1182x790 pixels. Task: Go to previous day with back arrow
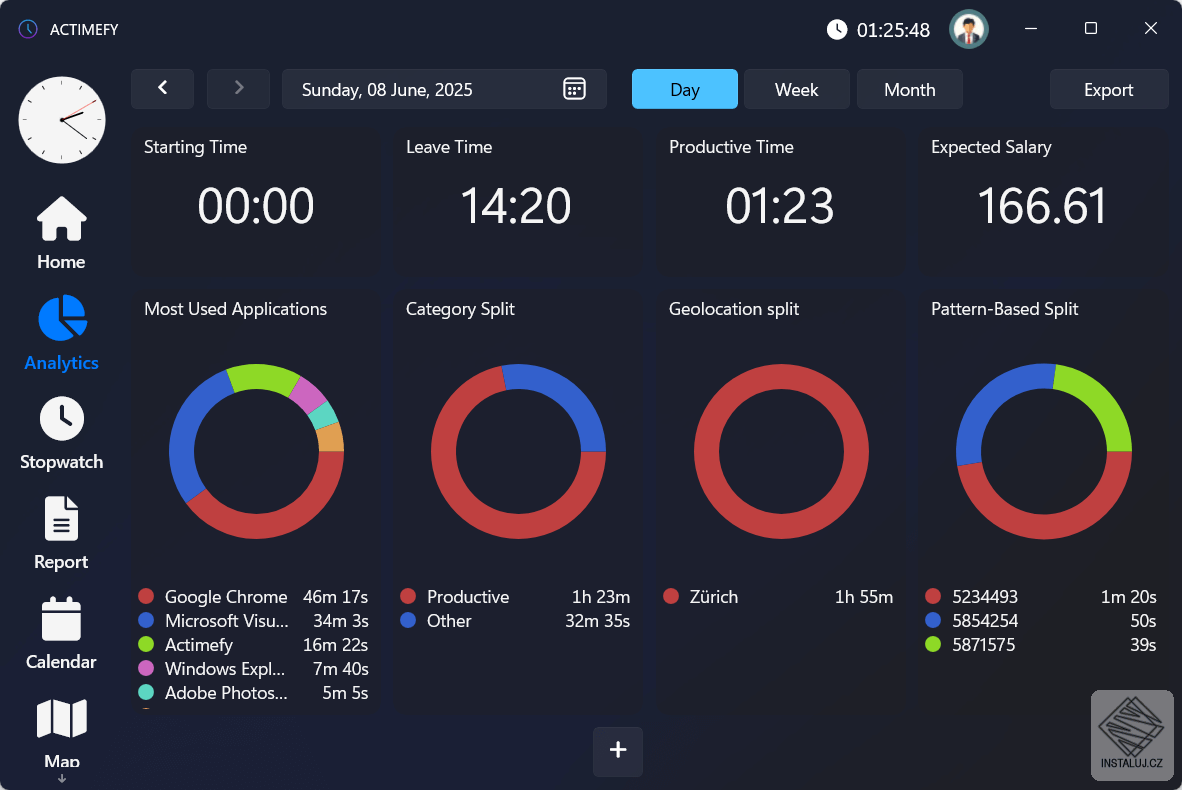[x=163, y=89]
